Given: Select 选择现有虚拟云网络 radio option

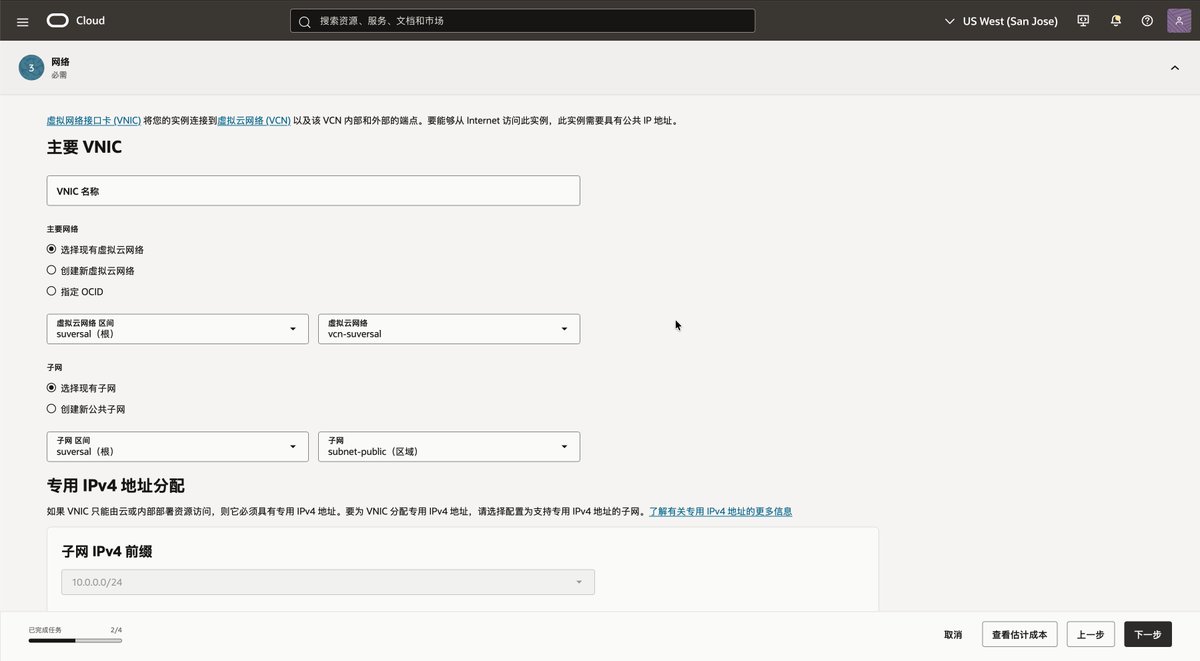Looking at the screenshot, I should (52, 249).
